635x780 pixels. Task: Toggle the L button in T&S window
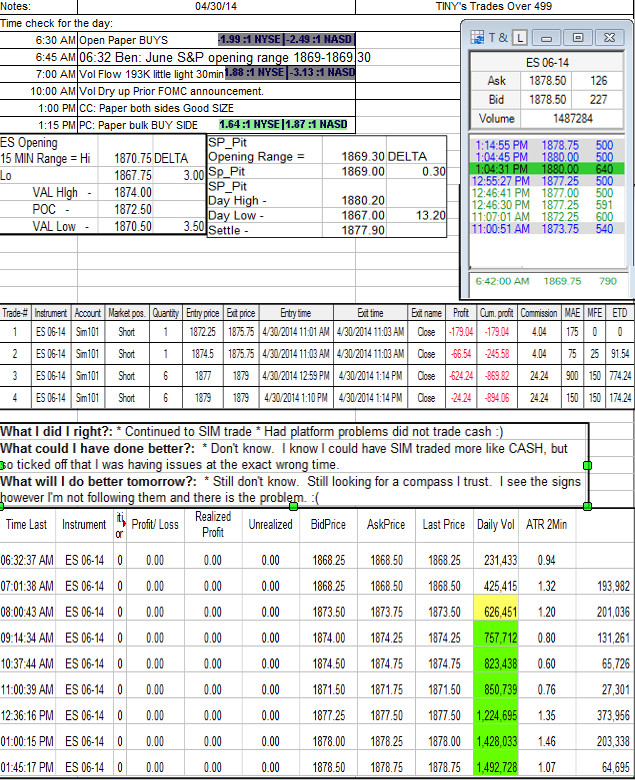tap(519, 38)
